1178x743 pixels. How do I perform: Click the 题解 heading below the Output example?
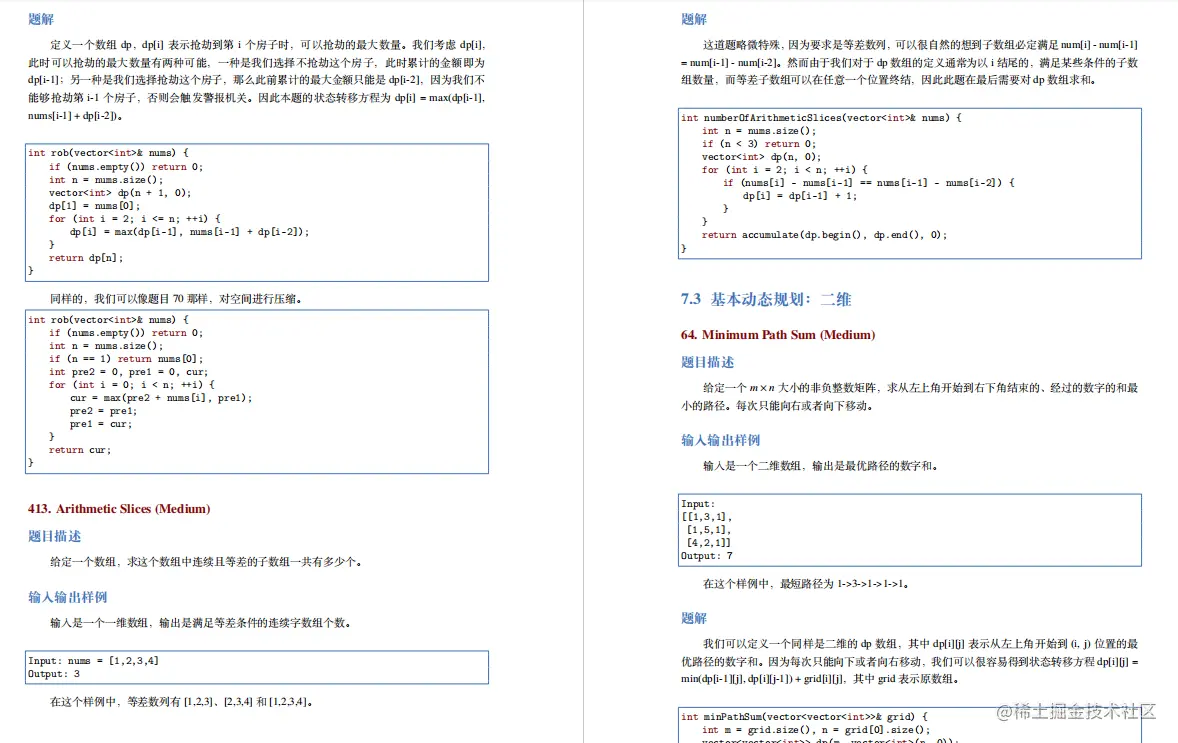click(694, 617)
